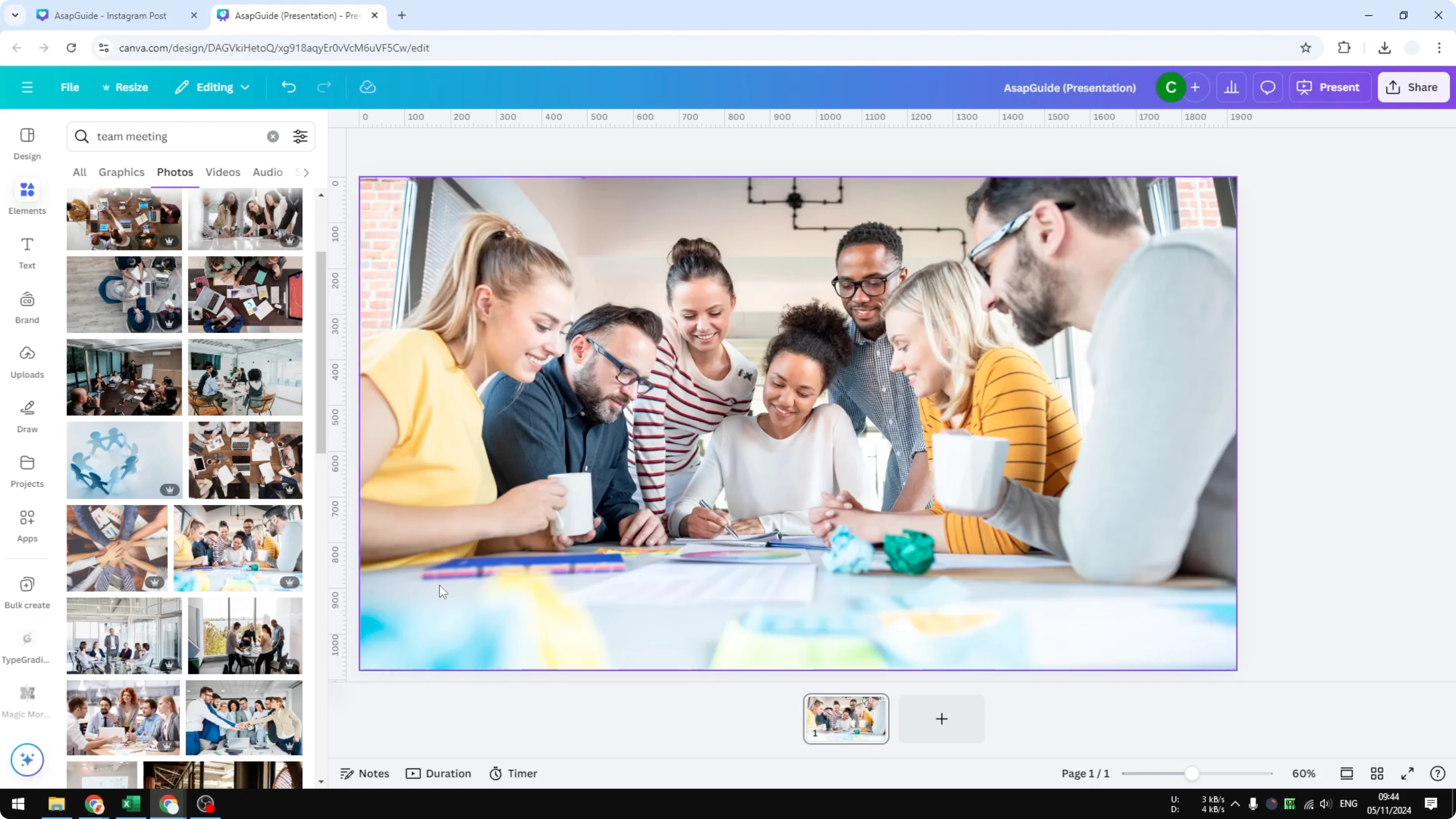Open File Explorer from taskbar
Screen dimensions: 1456x819
click(x=57, y=804)
